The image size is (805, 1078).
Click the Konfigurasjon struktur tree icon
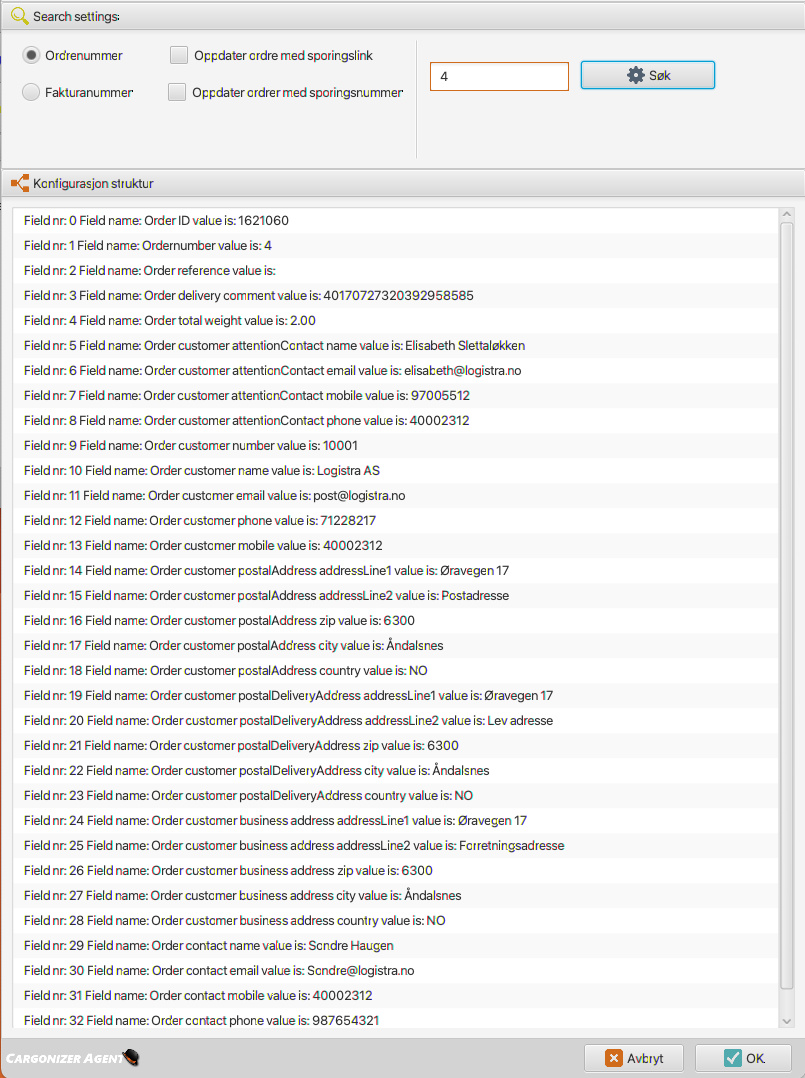point(20,183)
